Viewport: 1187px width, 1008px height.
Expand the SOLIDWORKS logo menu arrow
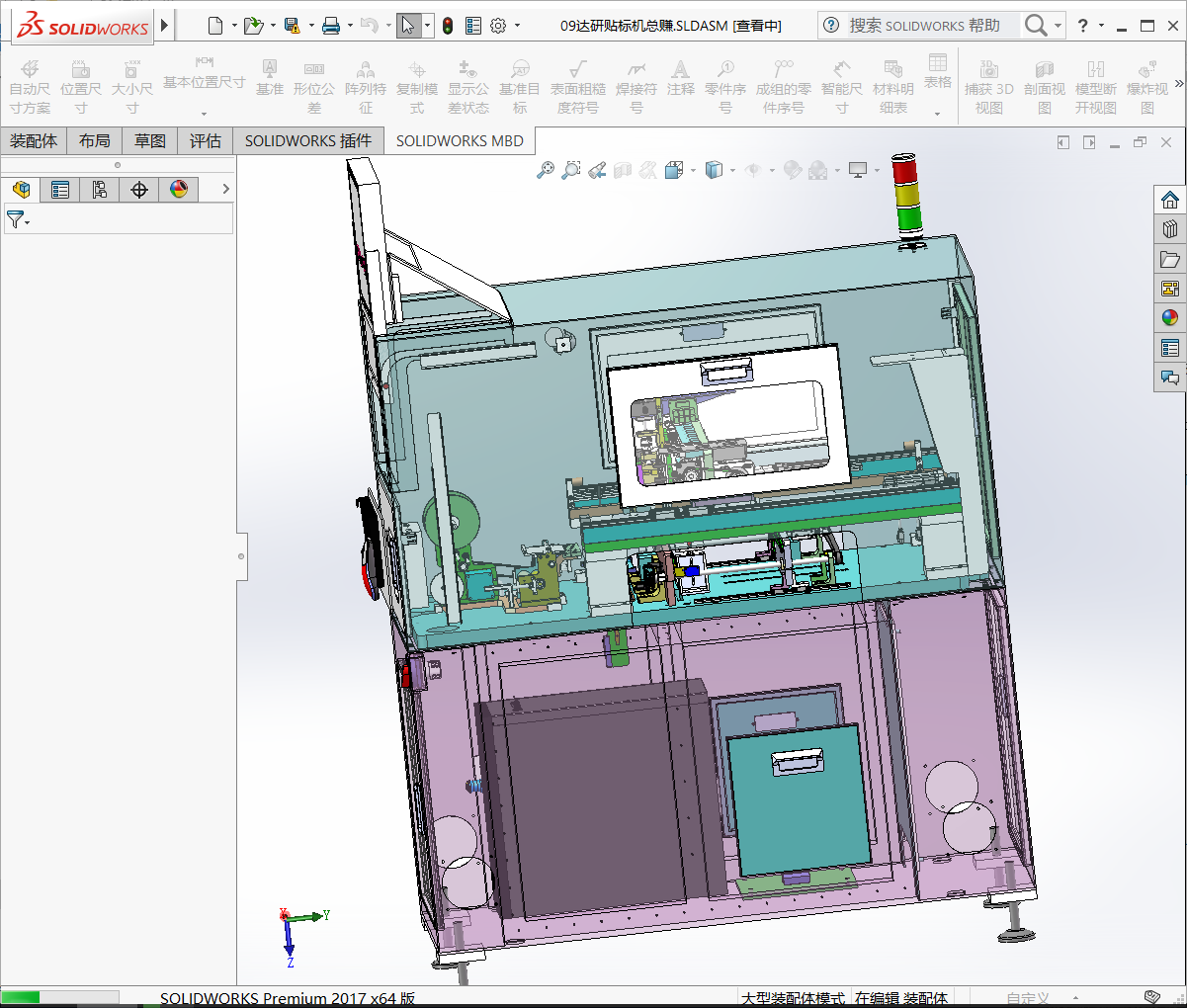pos(165,26)
